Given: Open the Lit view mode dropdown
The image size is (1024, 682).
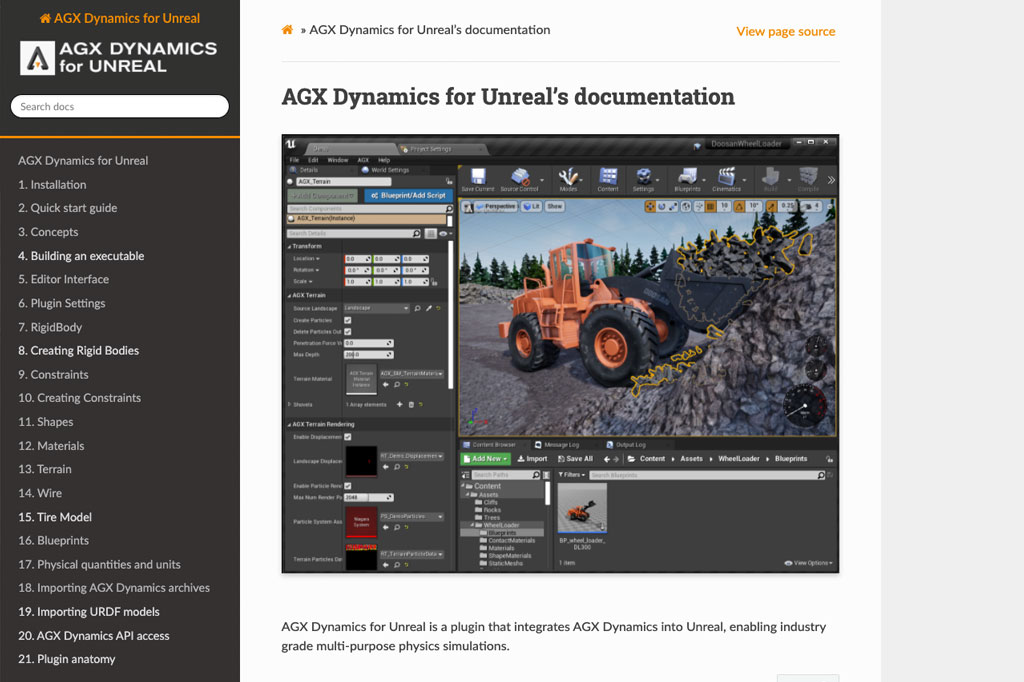Looking at the screenshot, I should click(x=532, y=206).
